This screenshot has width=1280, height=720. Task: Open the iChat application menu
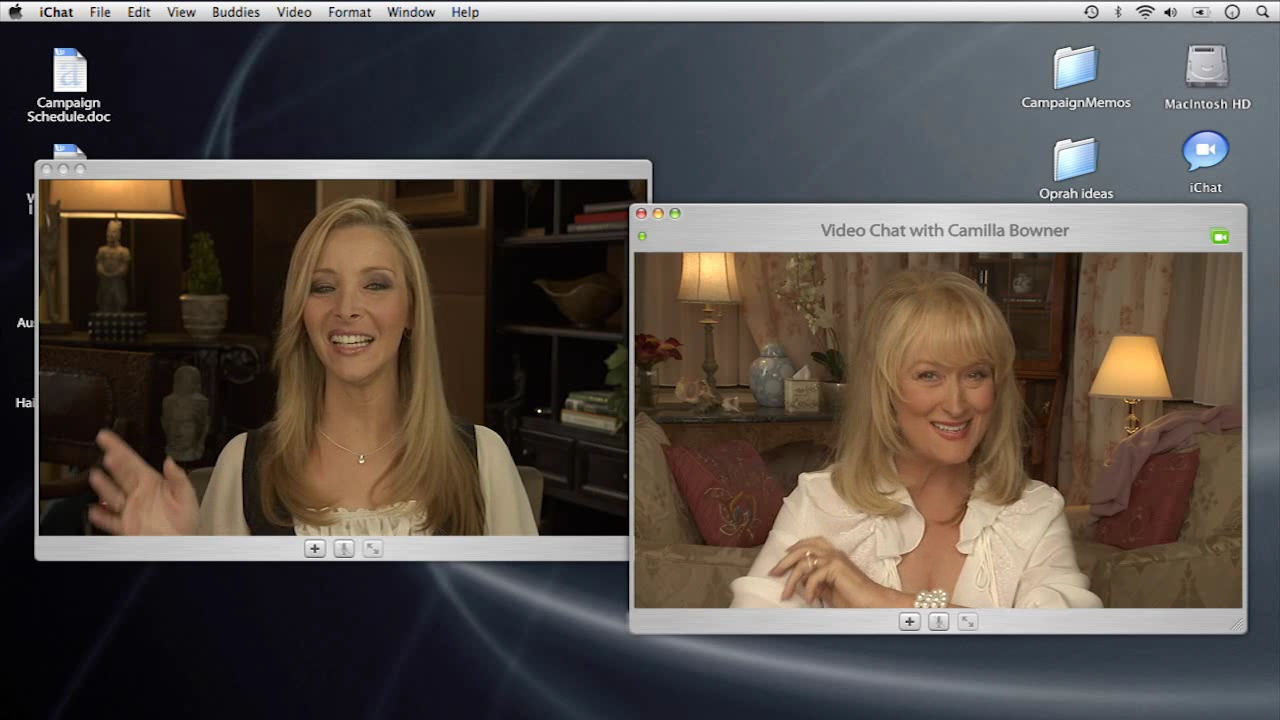click(56, 12)
